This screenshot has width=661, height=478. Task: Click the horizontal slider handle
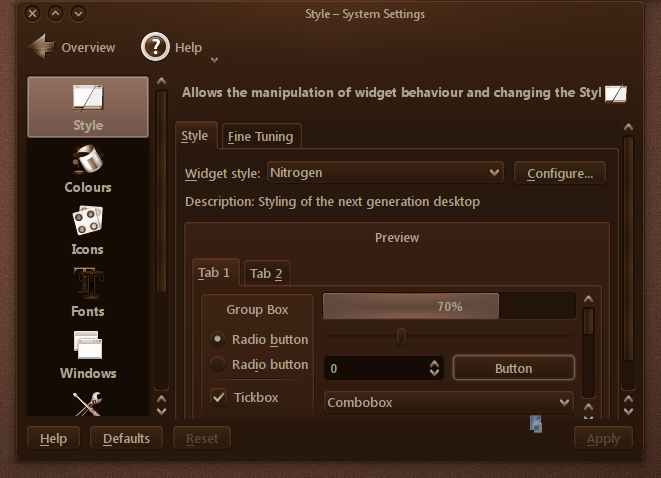tap(401, 336)
